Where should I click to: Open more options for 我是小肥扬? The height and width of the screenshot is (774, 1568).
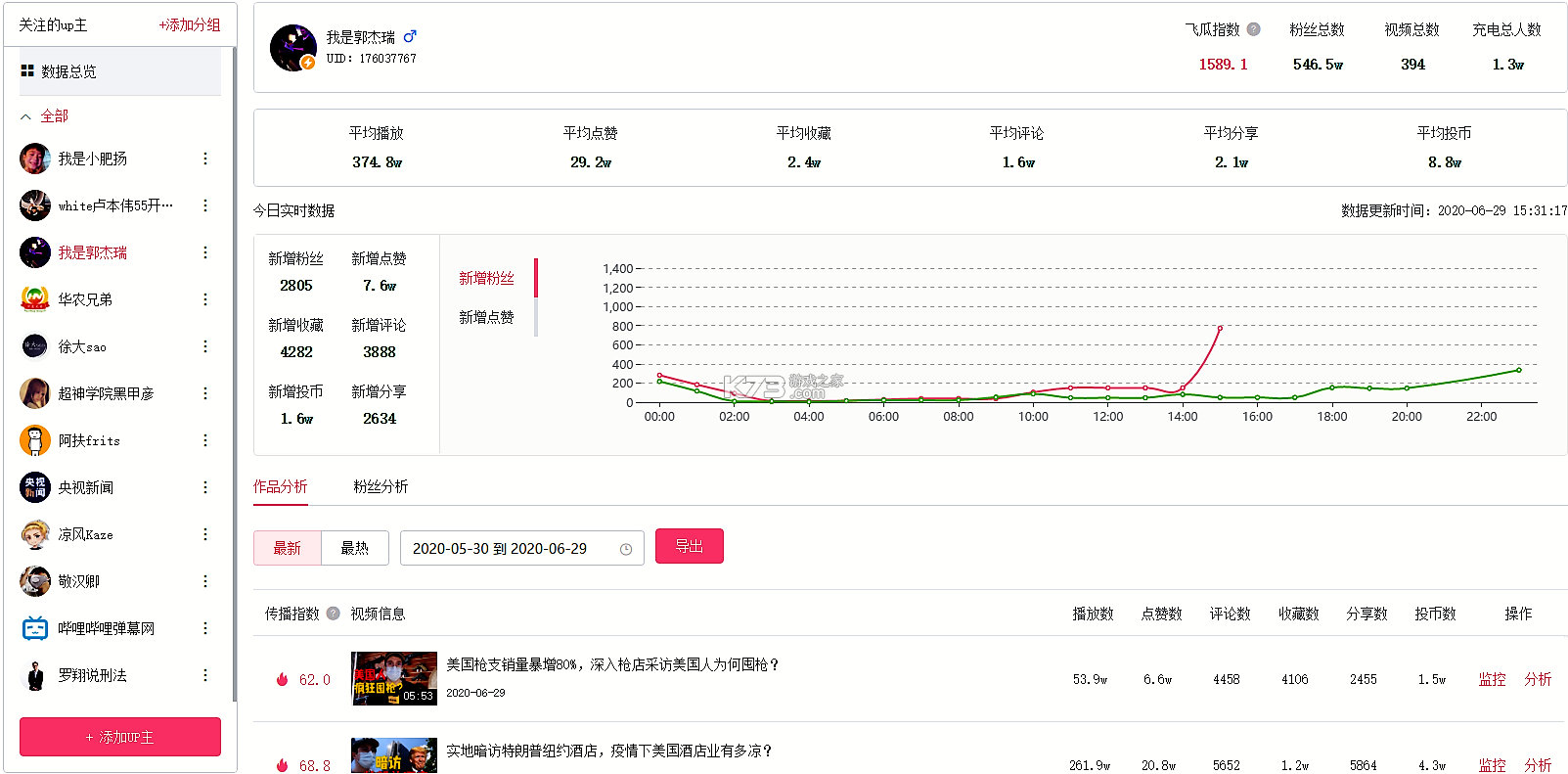point(205,159)
